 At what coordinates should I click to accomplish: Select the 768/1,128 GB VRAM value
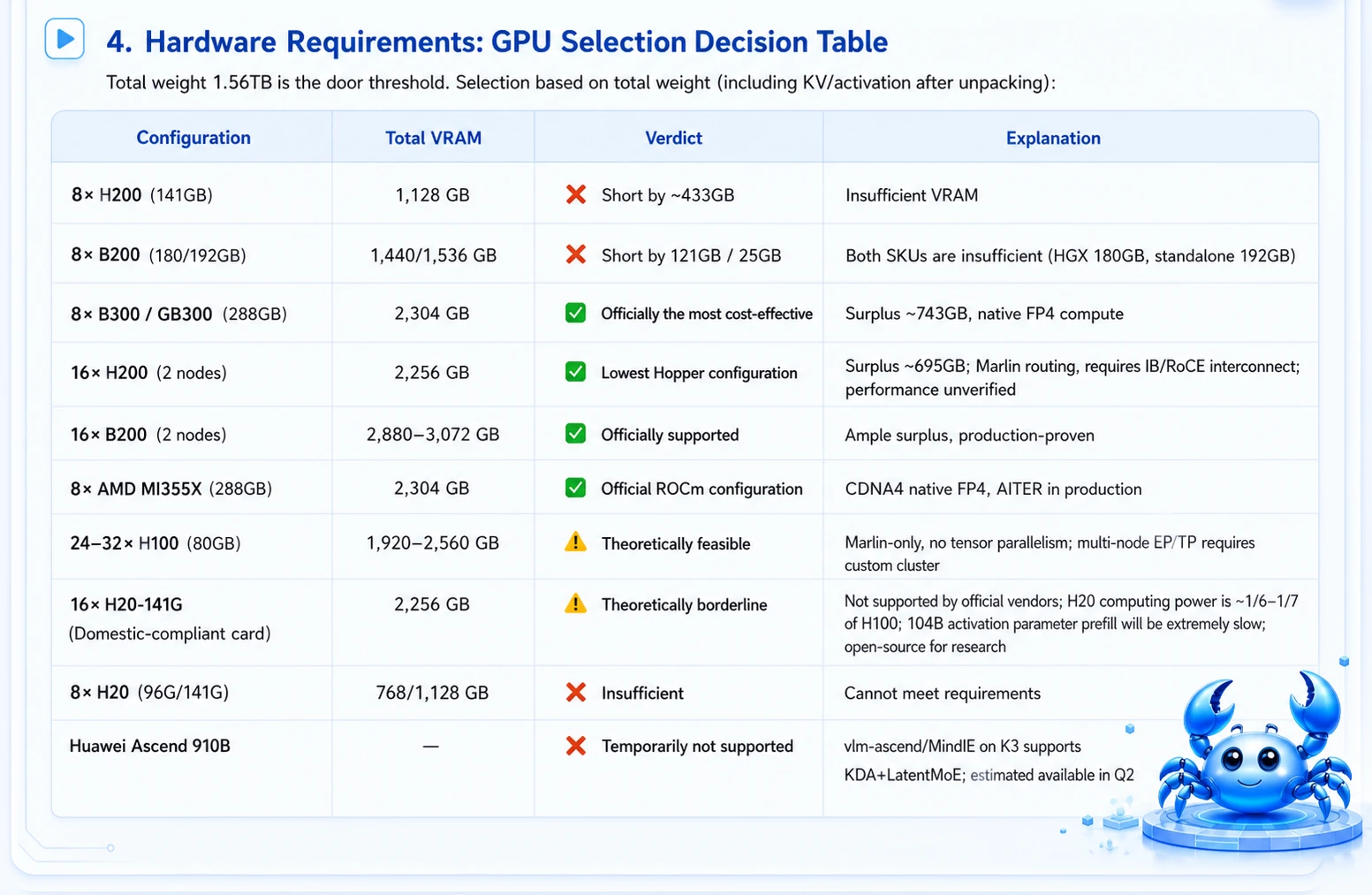(432, 693)
